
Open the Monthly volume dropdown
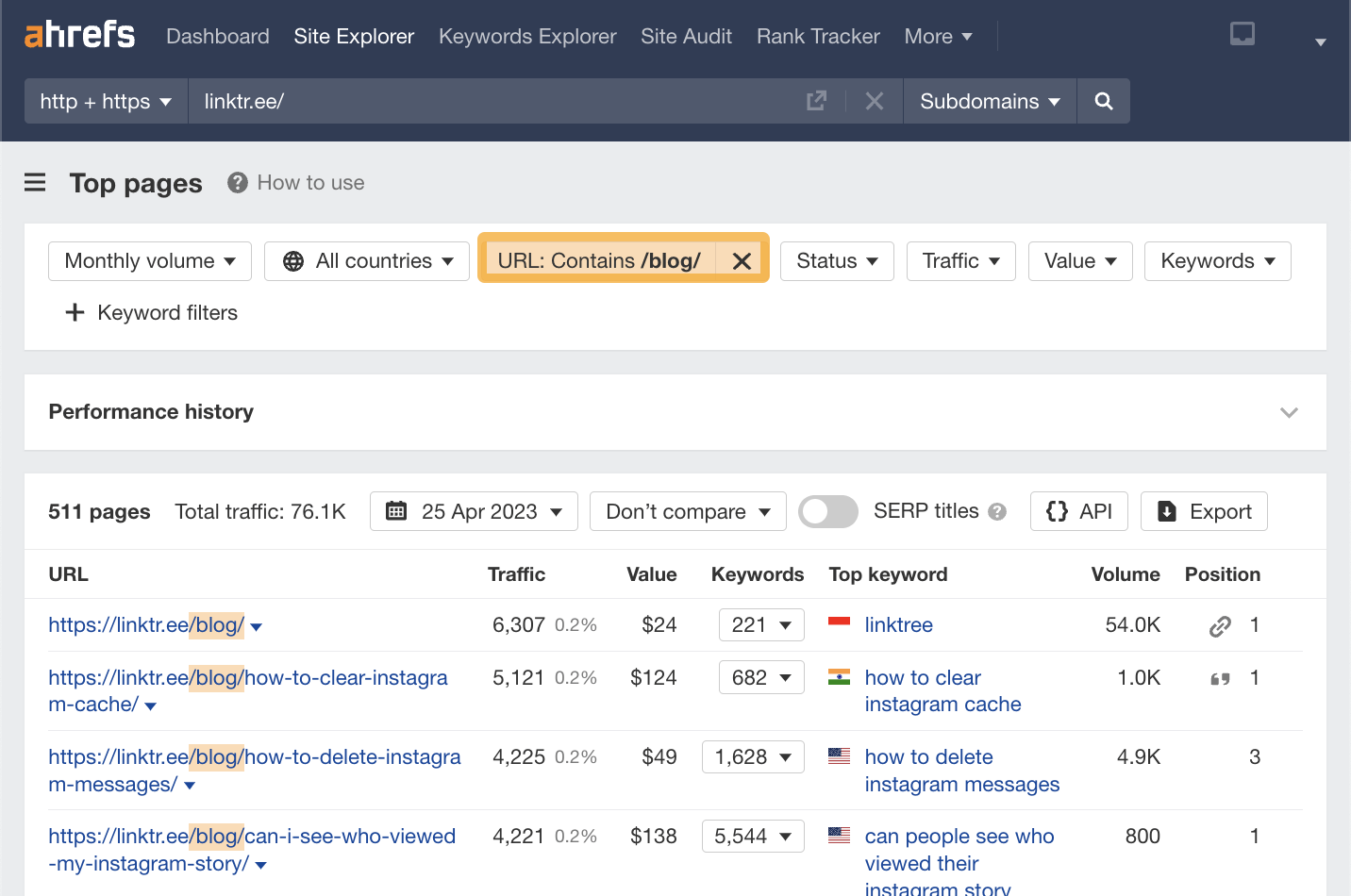click(x=148, y=260)
